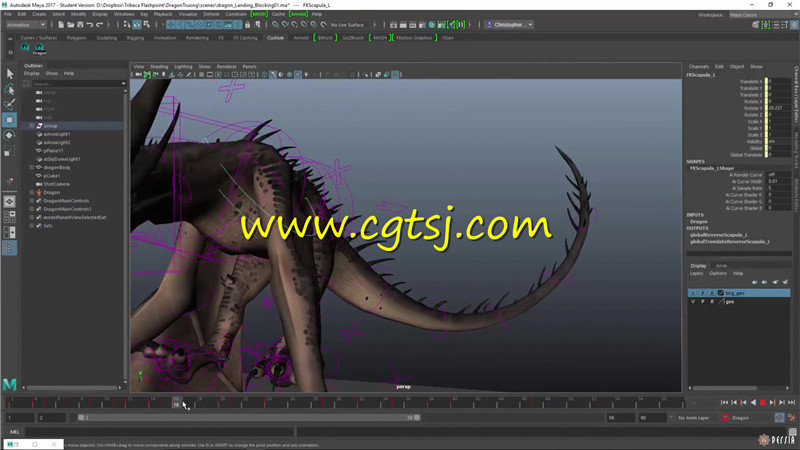Click the Hypershade sphere icon in status line

click(x=432, y=24)
